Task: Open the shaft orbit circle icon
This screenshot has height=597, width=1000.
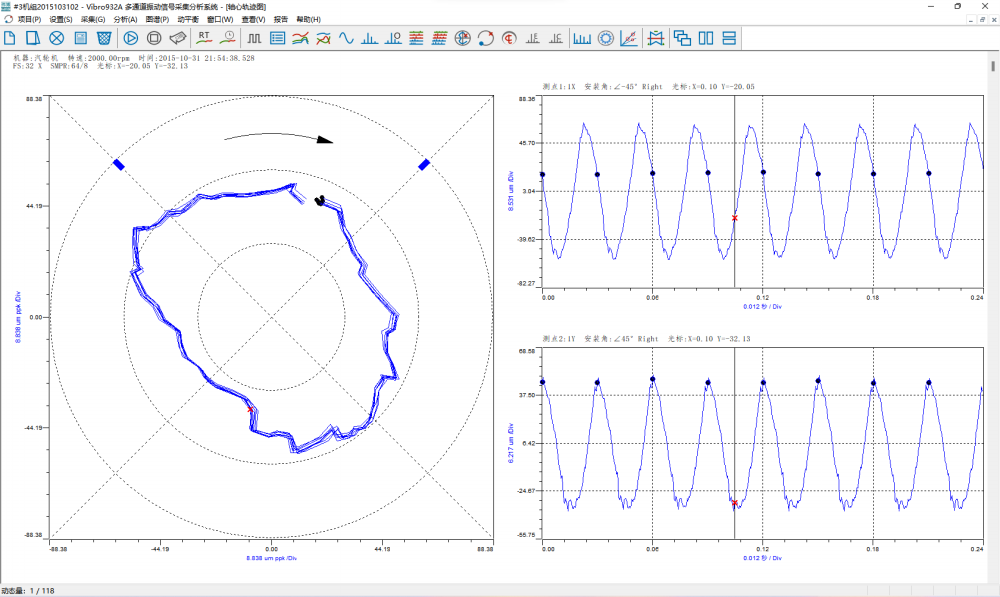Action: click(485, 38)
